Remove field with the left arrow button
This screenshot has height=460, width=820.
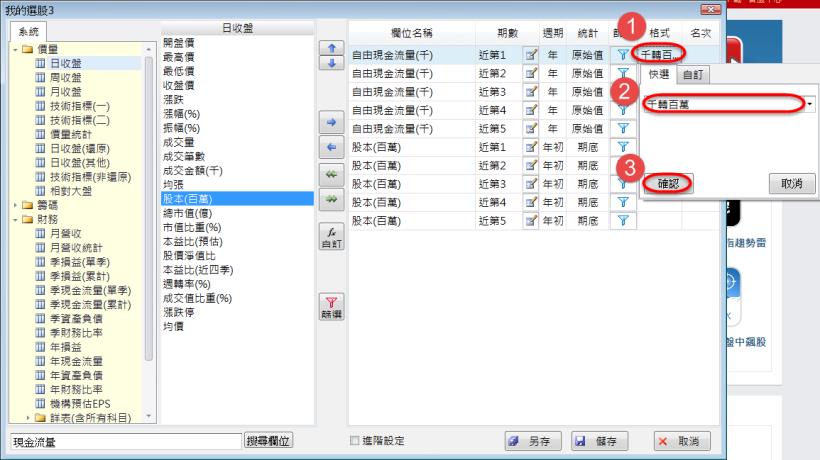332,147
